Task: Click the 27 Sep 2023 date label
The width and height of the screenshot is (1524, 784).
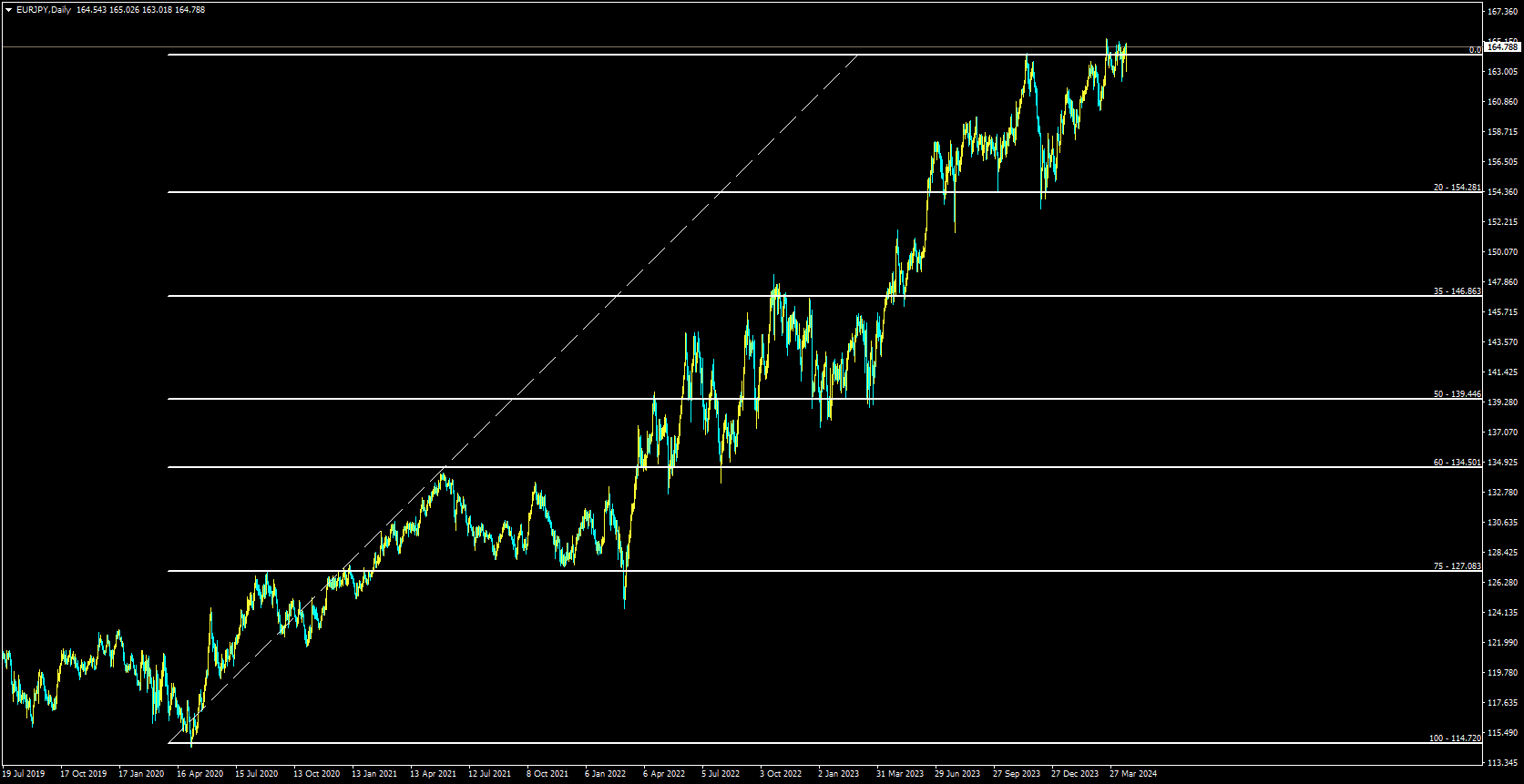Action: (1017, 774)
